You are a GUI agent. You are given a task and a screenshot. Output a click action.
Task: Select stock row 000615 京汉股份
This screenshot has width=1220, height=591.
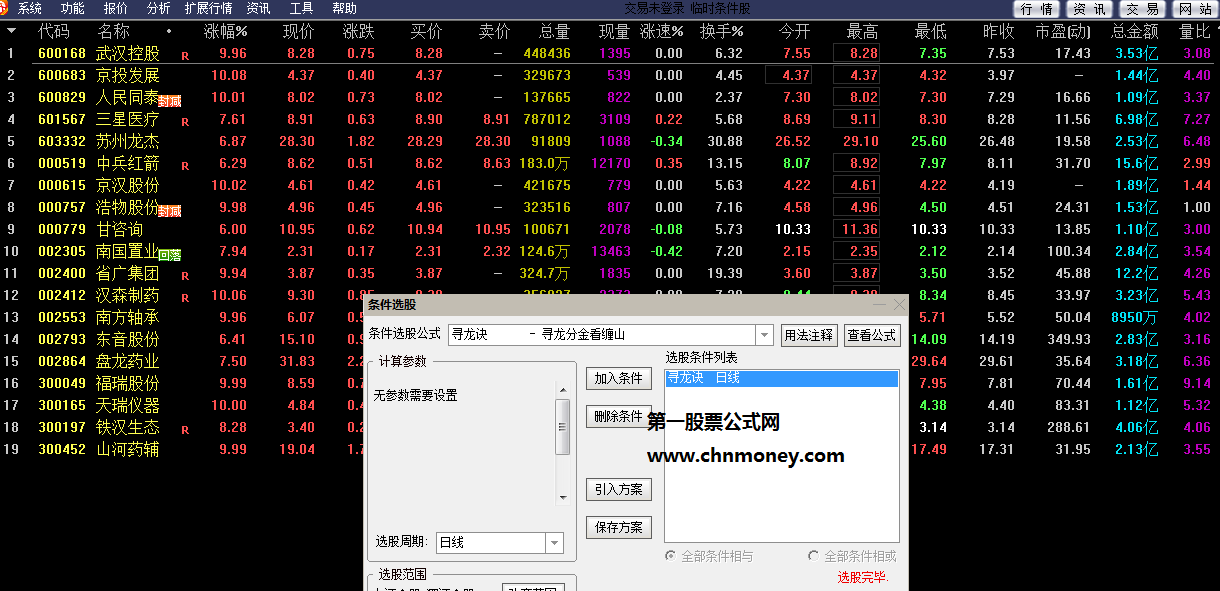pyautogui.click(x=610, y=185)
